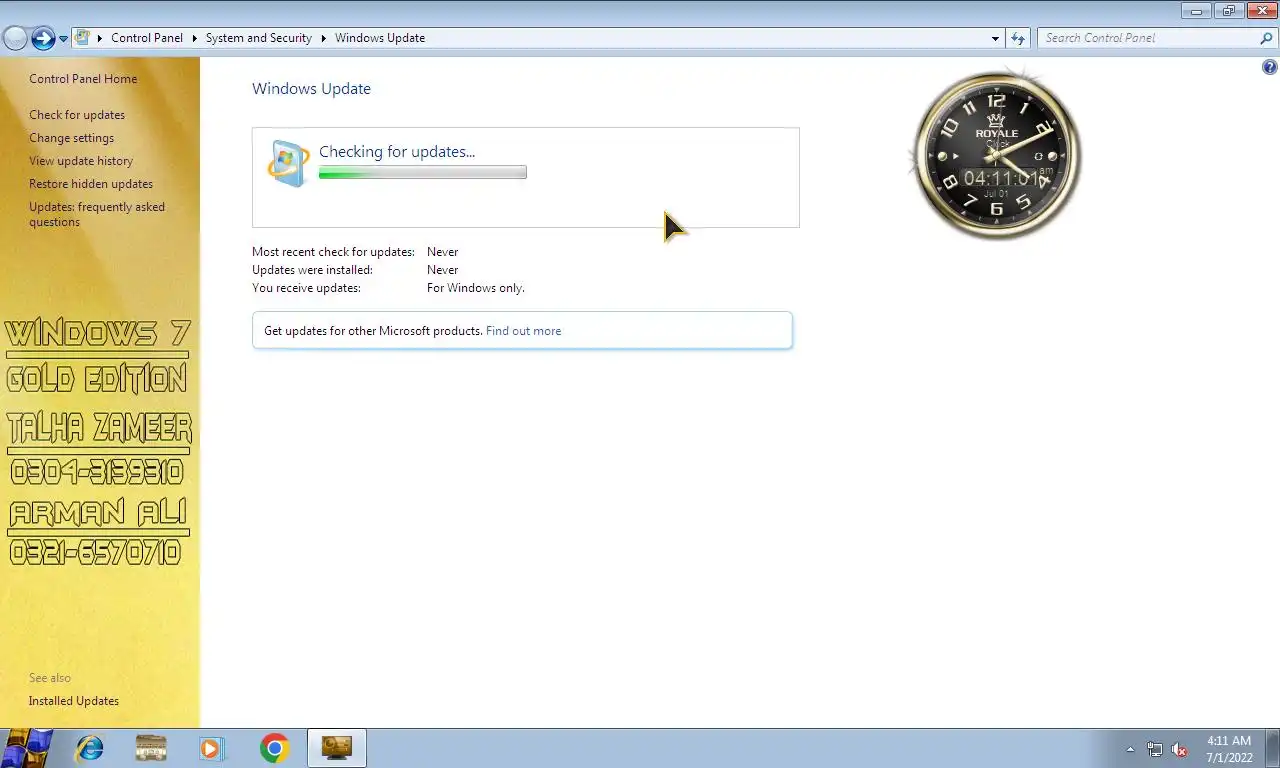
Task: Click the Back navigation arrow
Action: point(15,38)
